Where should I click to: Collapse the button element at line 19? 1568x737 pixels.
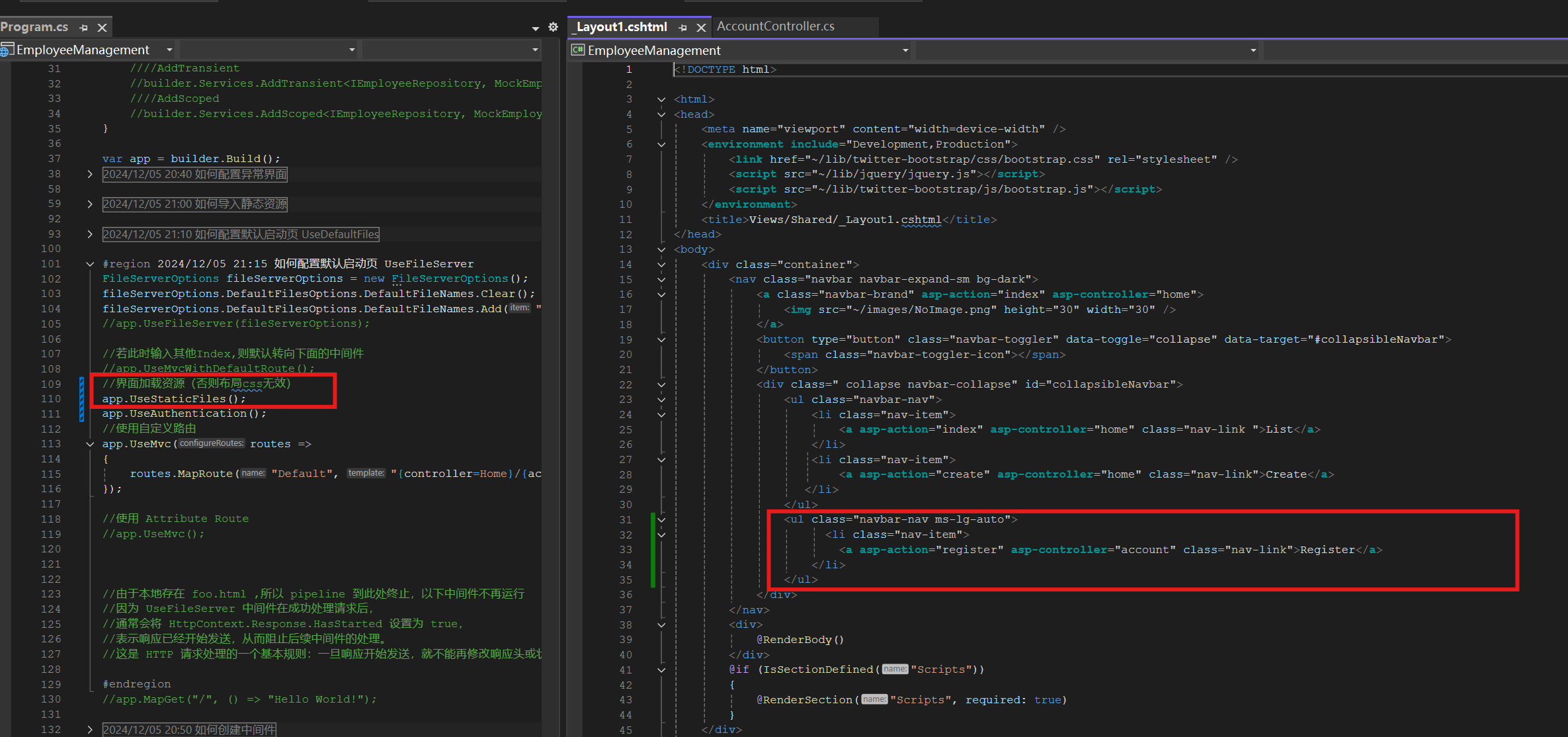point(661,339)
